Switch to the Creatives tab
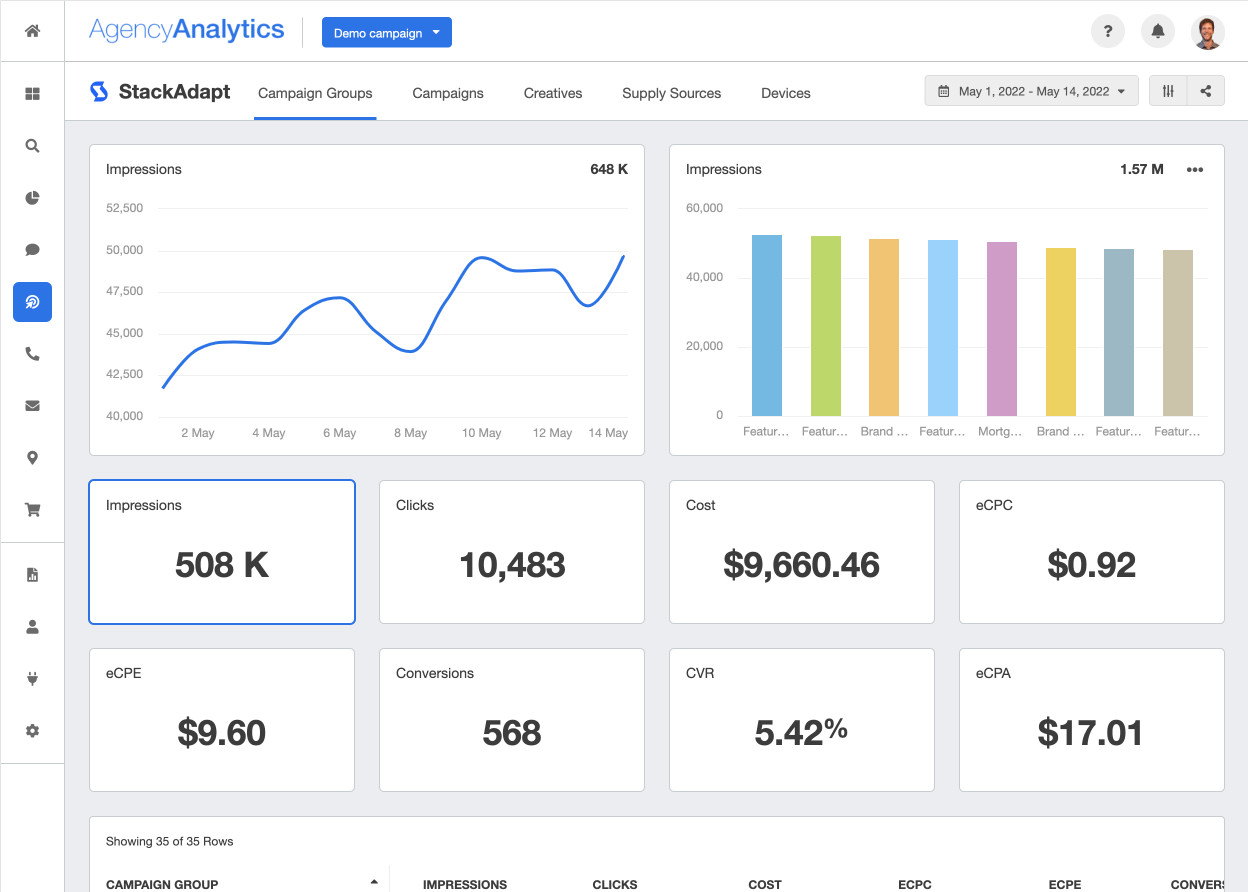Screen dimensions: 1248x892 pyautogui.click(x=552, y=93)
